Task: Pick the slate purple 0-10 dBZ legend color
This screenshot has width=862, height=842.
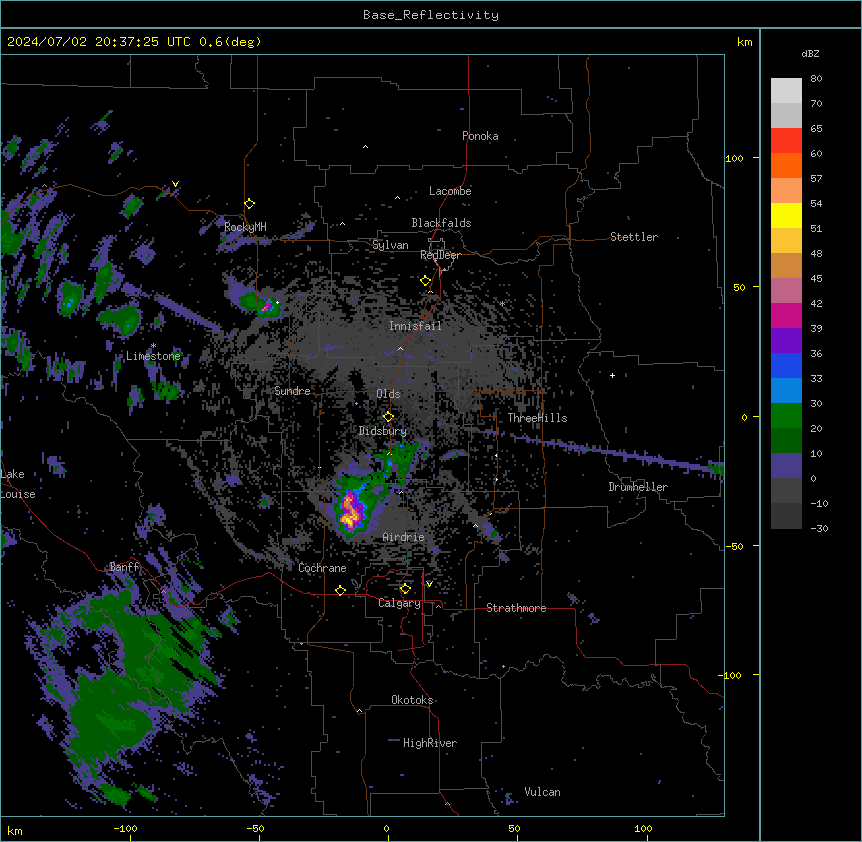Action: coord(786,466)
